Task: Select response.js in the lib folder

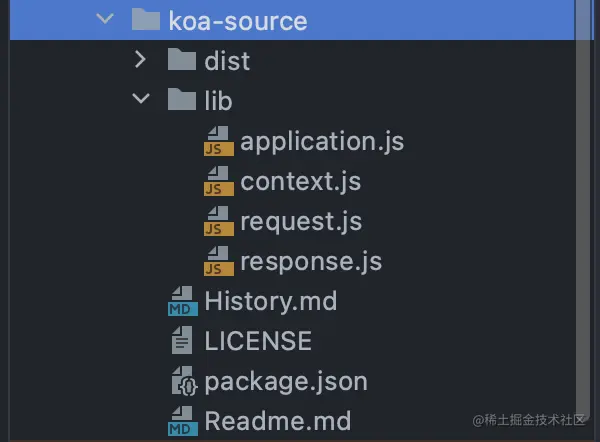Action: coord(310,261)
